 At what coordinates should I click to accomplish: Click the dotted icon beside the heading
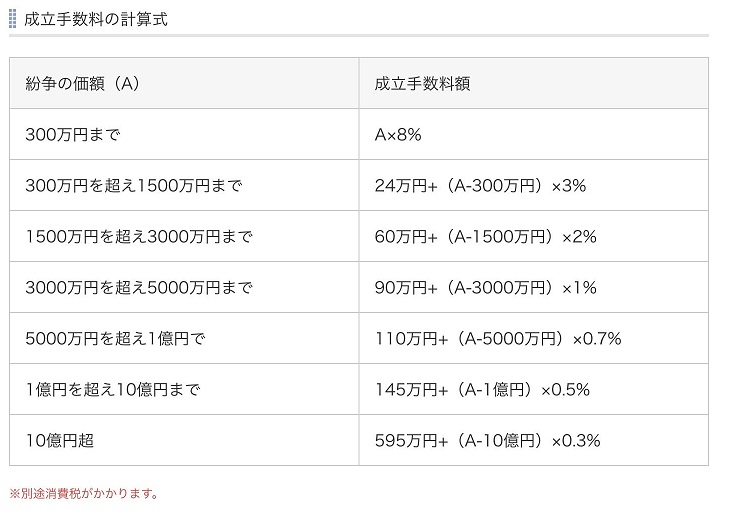tap(13, 17)
